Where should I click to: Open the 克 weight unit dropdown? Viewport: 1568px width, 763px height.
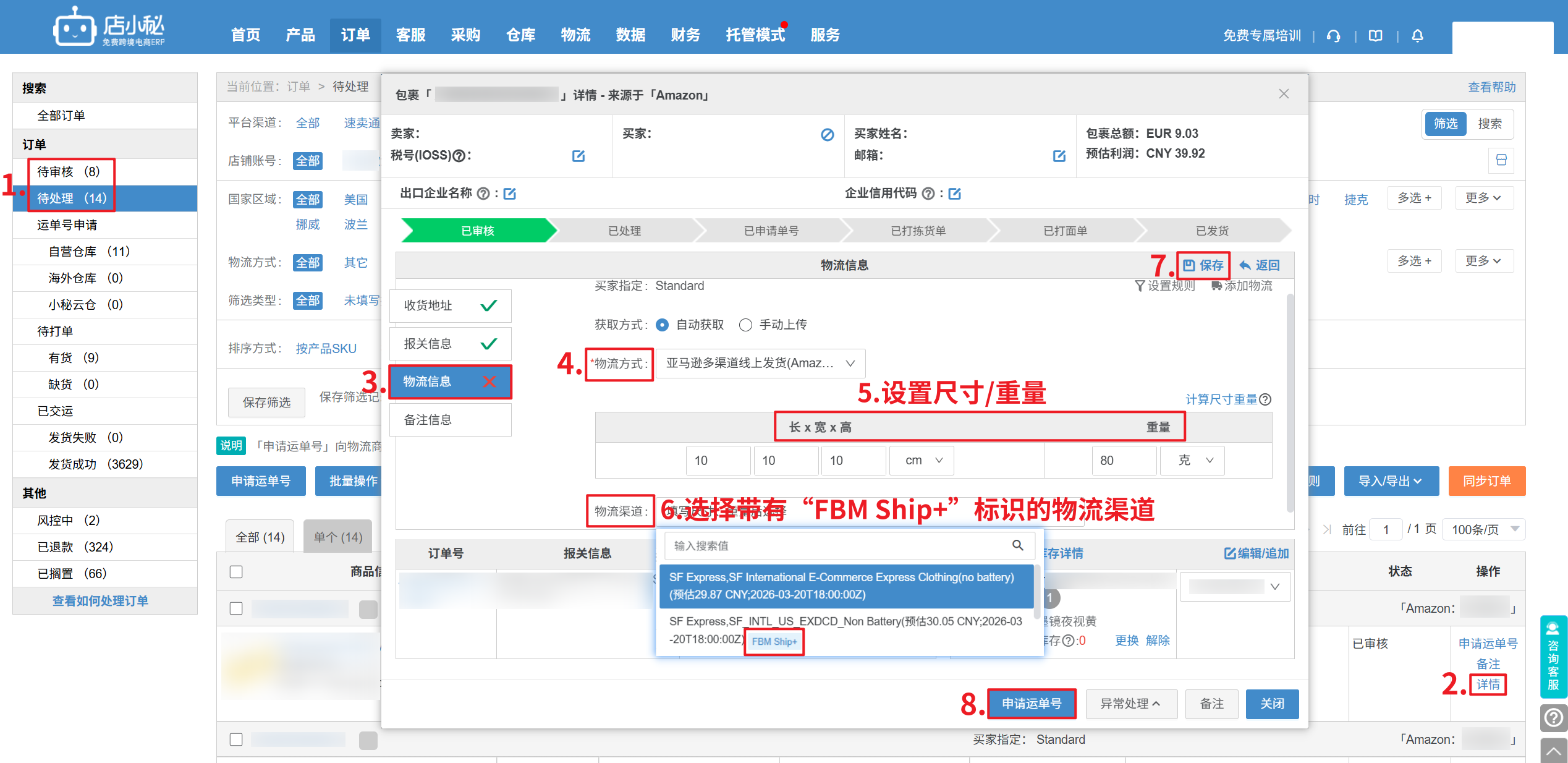point(1193,461)
